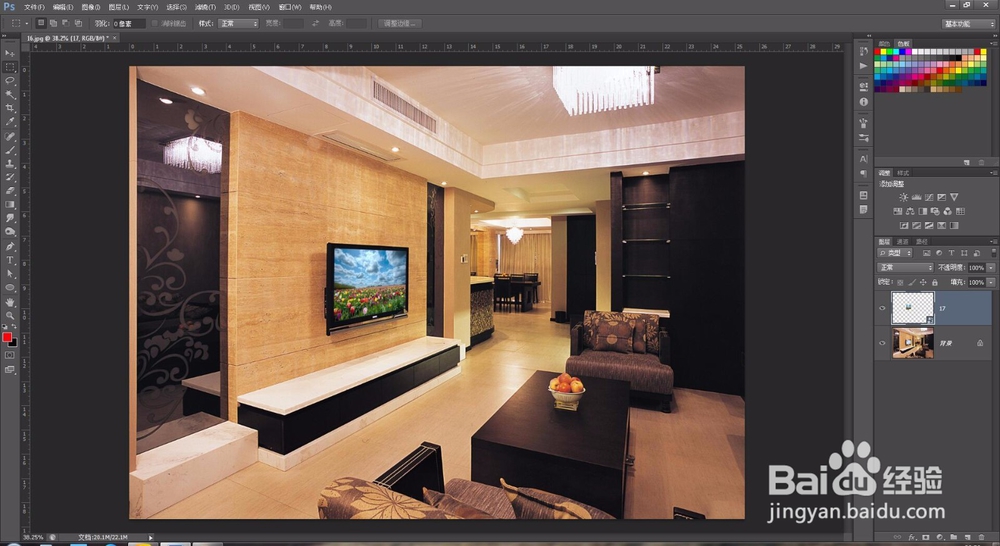
Task: Open the workspace switcher dropdown
Action: pyautogui.click(x=968, y=24)
